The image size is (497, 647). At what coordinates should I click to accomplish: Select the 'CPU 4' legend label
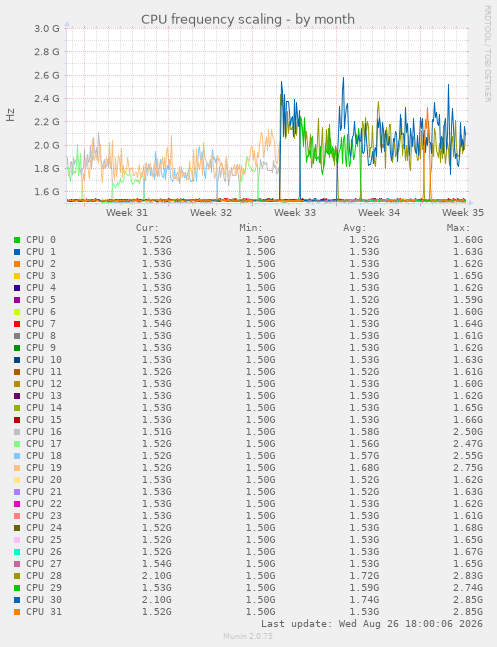pos(41,288)
